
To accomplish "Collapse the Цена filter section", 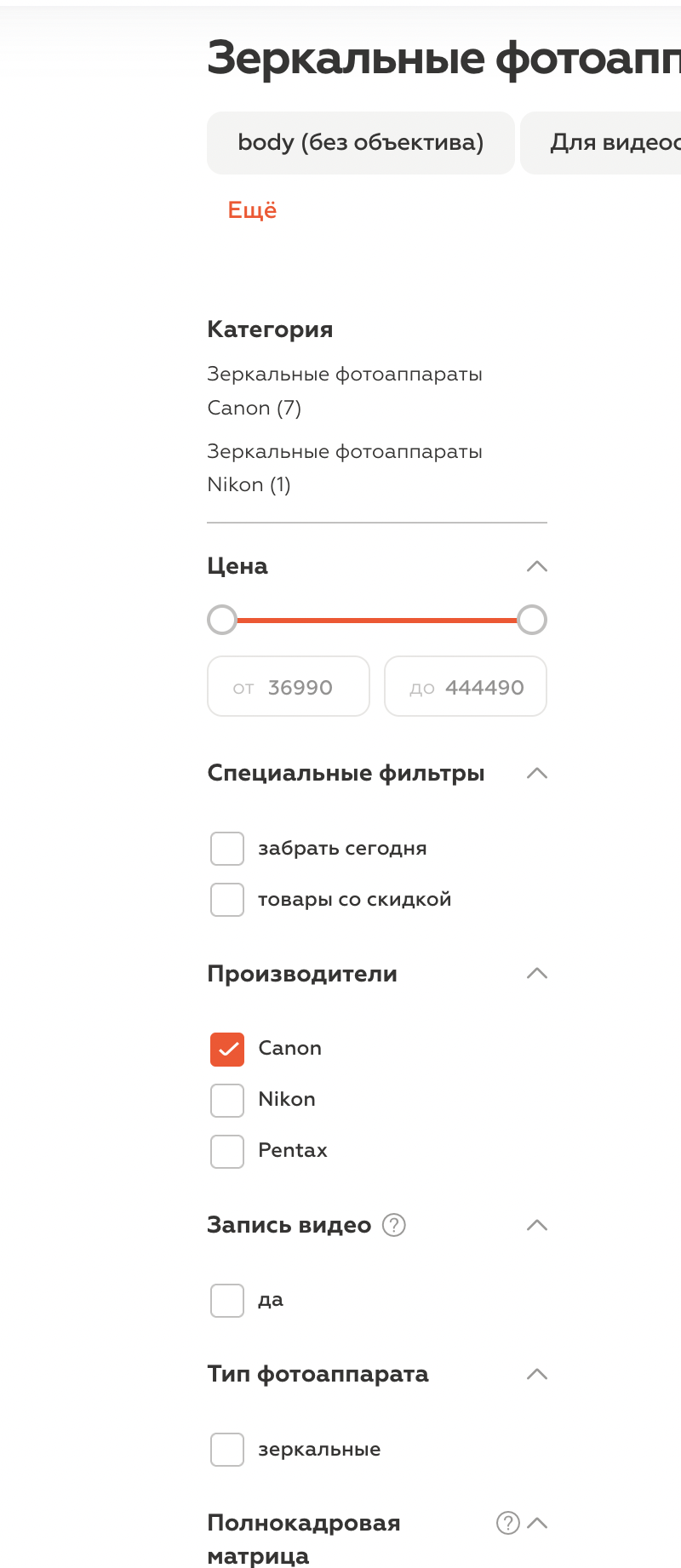I will point(537,567).
